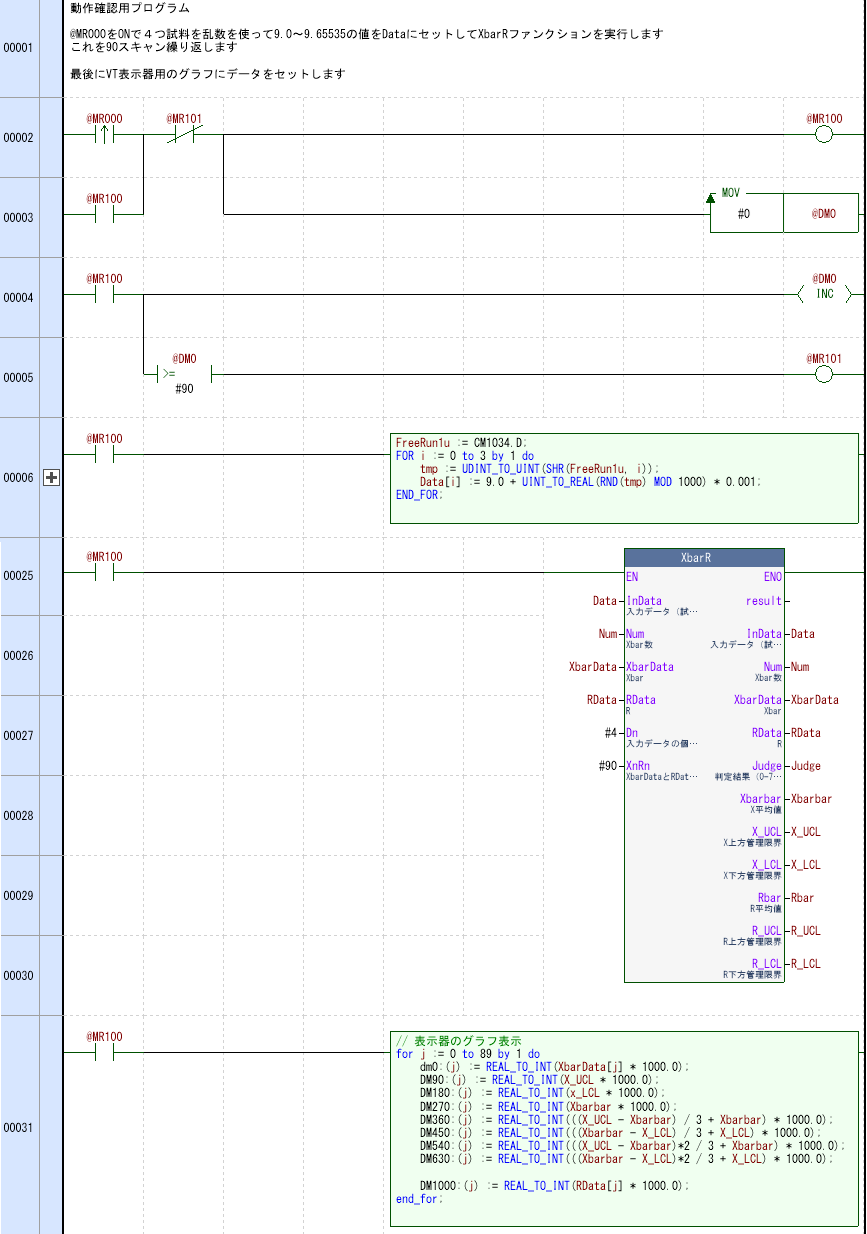Select the @DM0 INC instruction on rung 00004

824,294
